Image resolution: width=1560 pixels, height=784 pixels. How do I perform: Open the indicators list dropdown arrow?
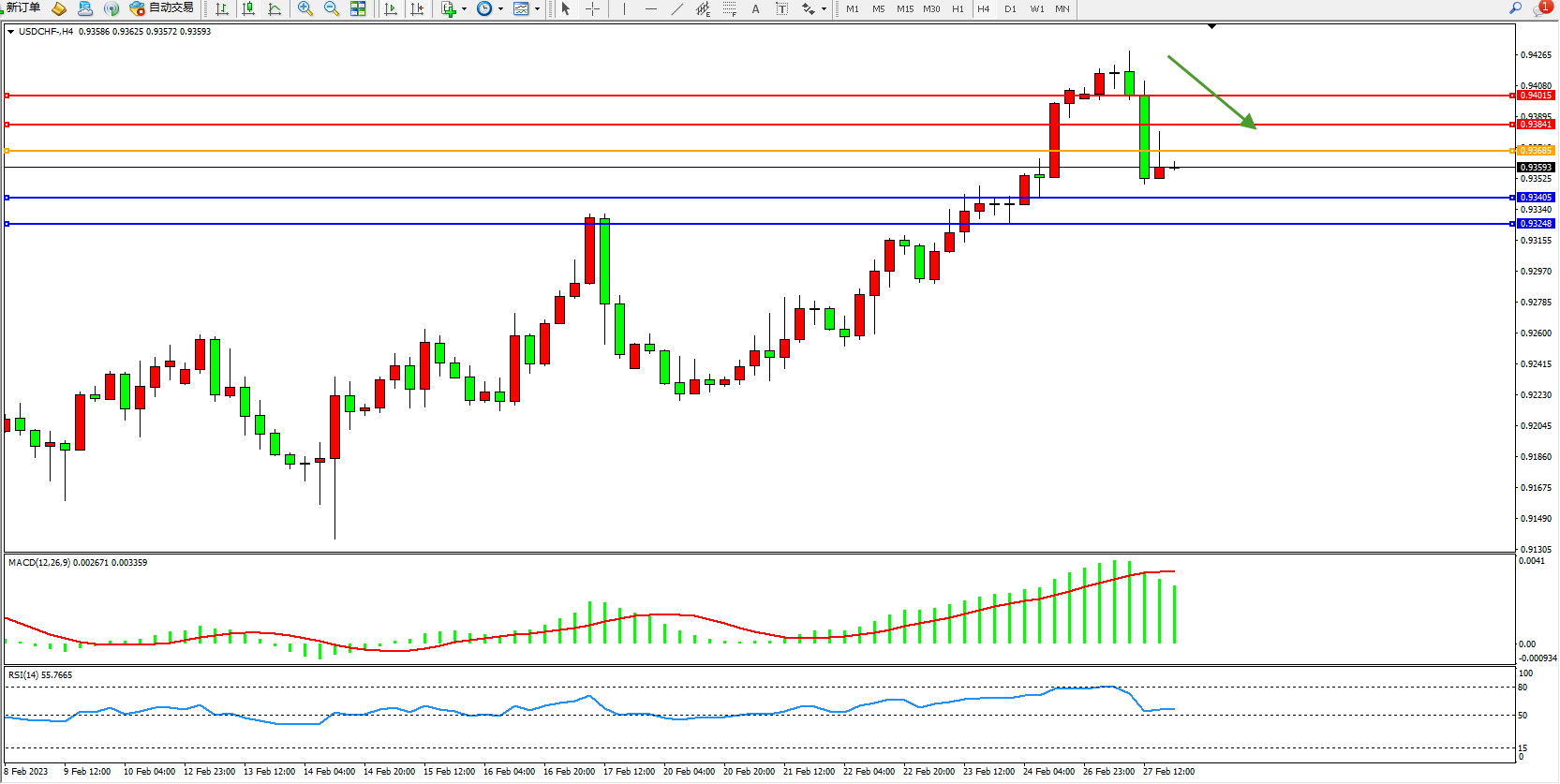464,9
